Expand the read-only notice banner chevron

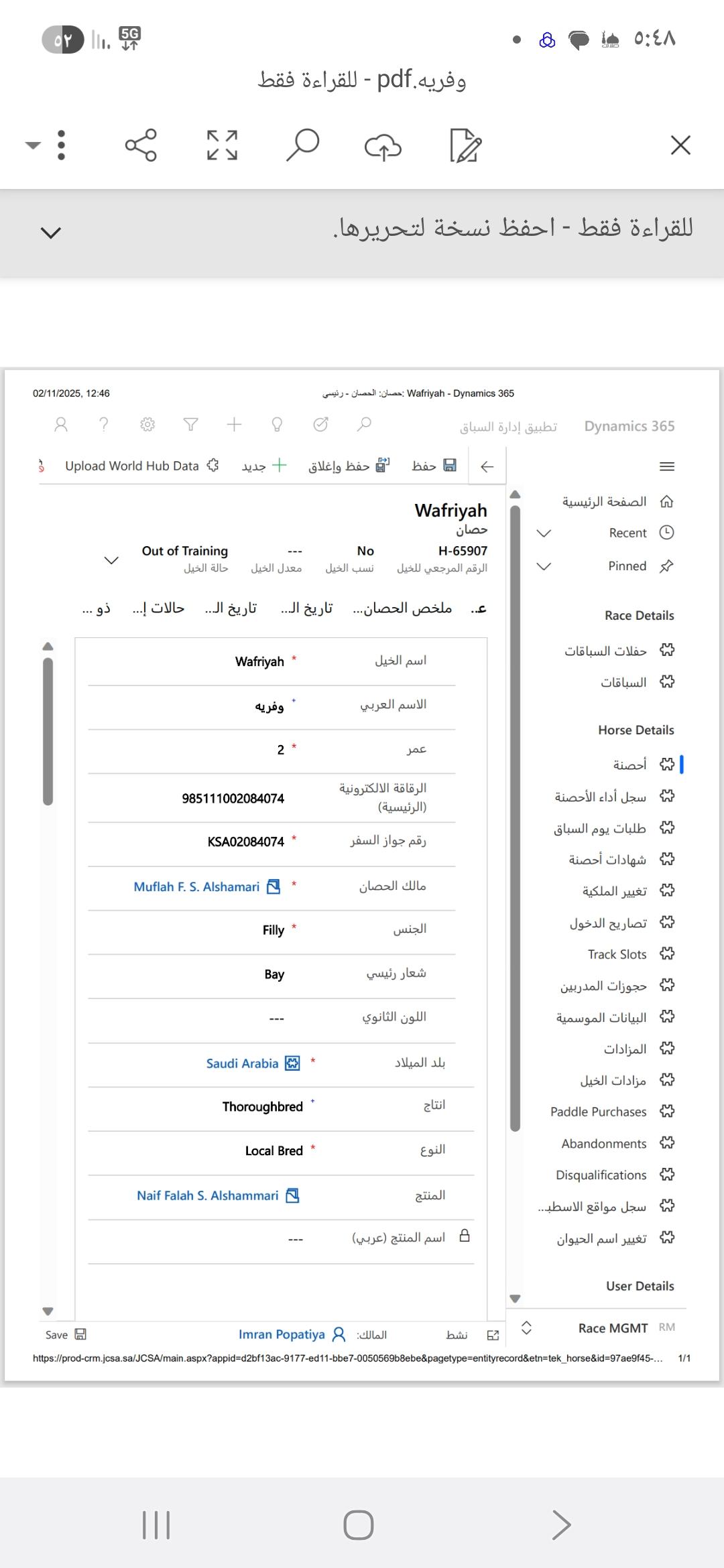pos(51,233)
